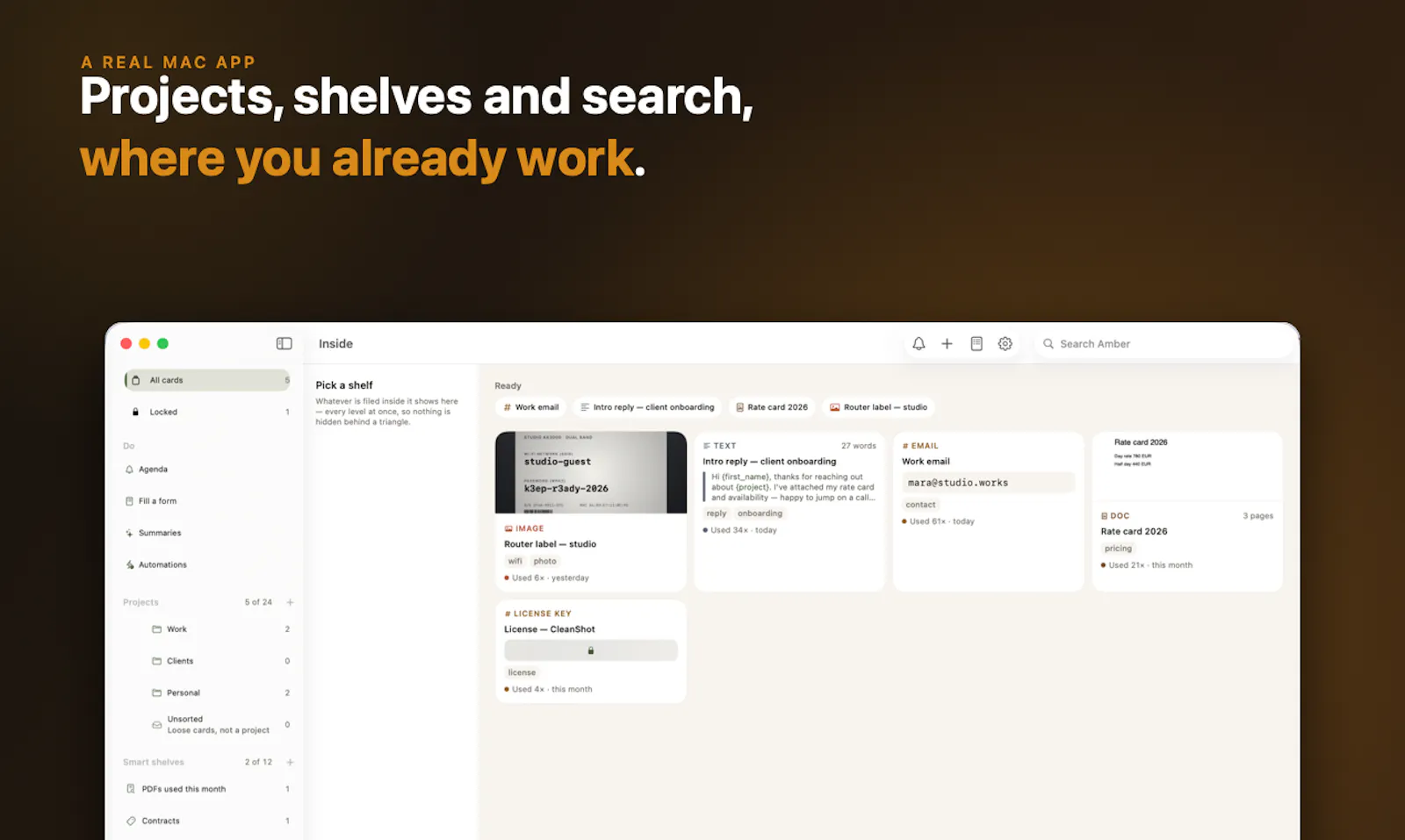Open the settings gear icon
The height and width of the screenshot is (840, 1405).
pyautogui.click(x=1005, y=344)
